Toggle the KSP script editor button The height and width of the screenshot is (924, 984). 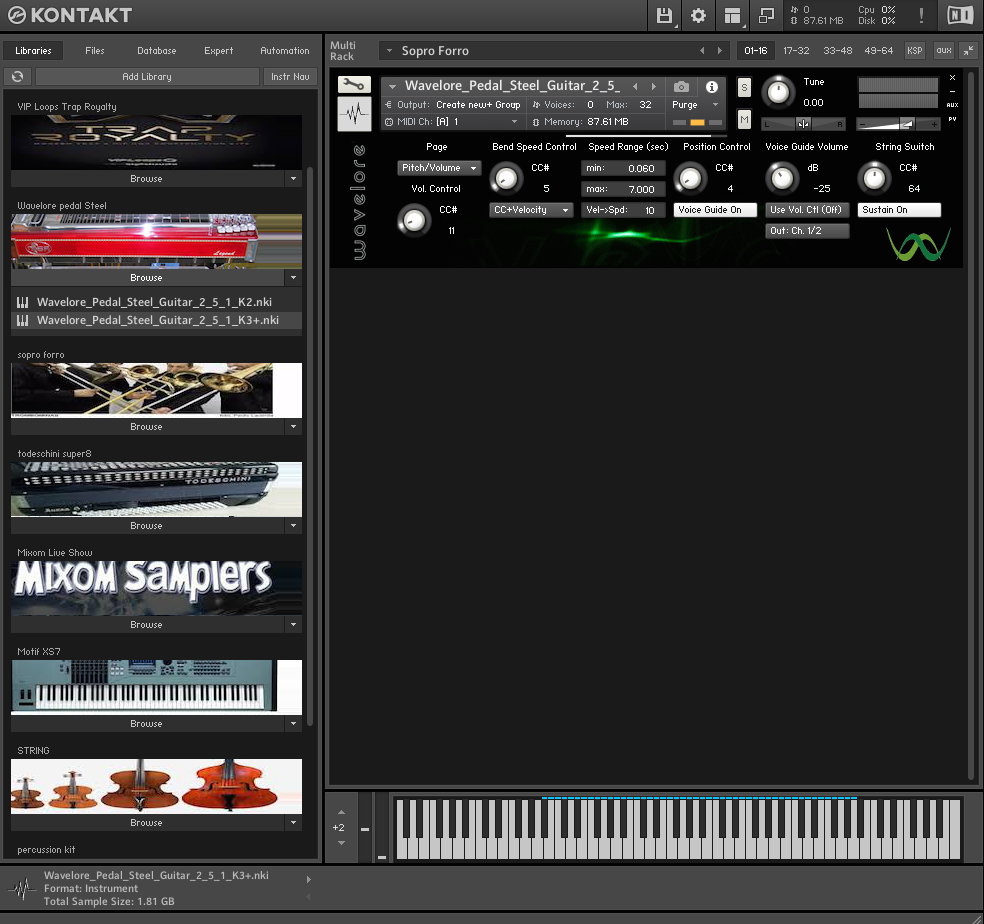(x=914, y=51)
